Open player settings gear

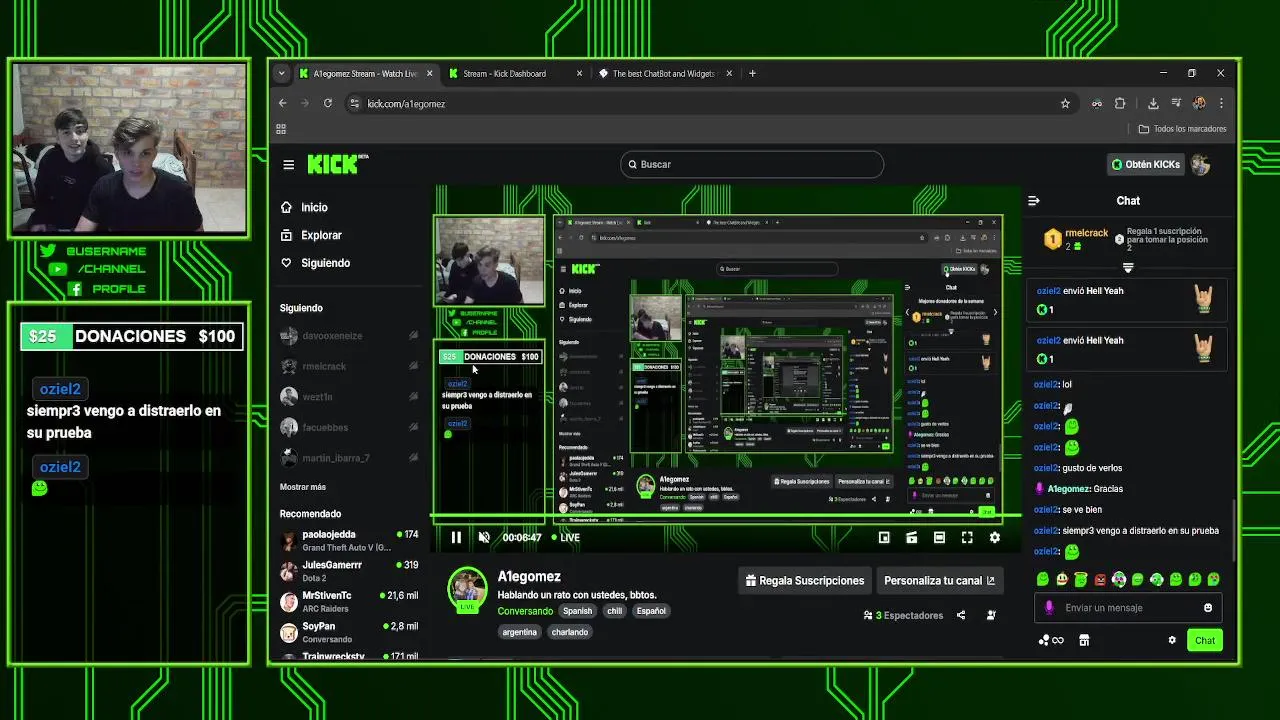pyautogui.click(x=995, y=538)
